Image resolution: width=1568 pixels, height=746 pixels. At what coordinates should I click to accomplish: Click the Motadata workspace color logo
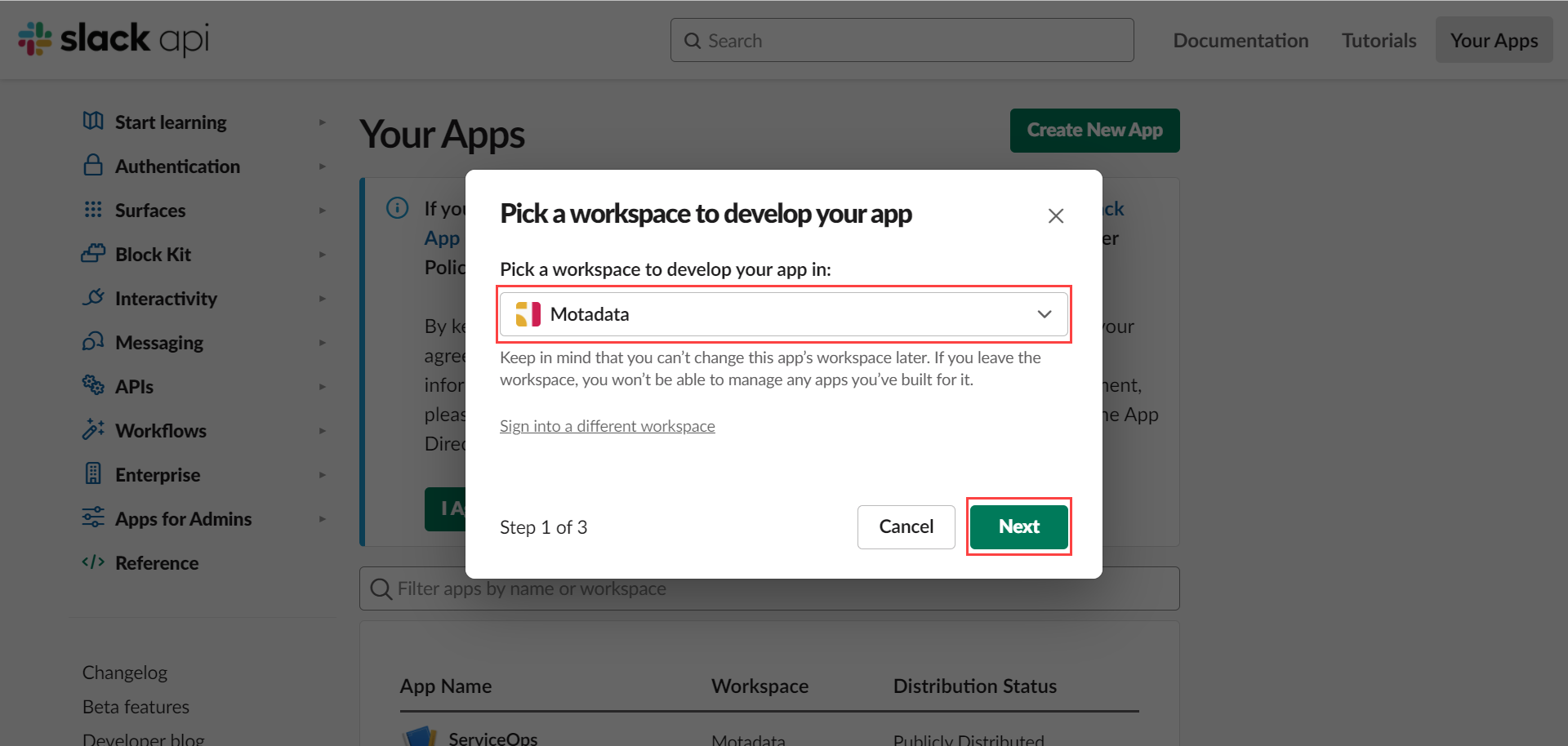click(528, 313)
